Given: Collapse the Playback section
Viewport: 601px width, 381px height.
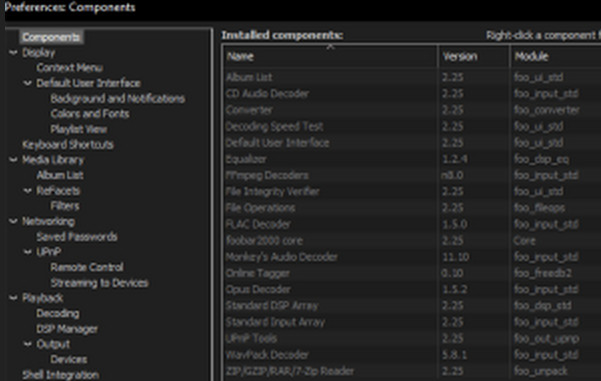Looking at the screenshot, I should pos(13,298).
